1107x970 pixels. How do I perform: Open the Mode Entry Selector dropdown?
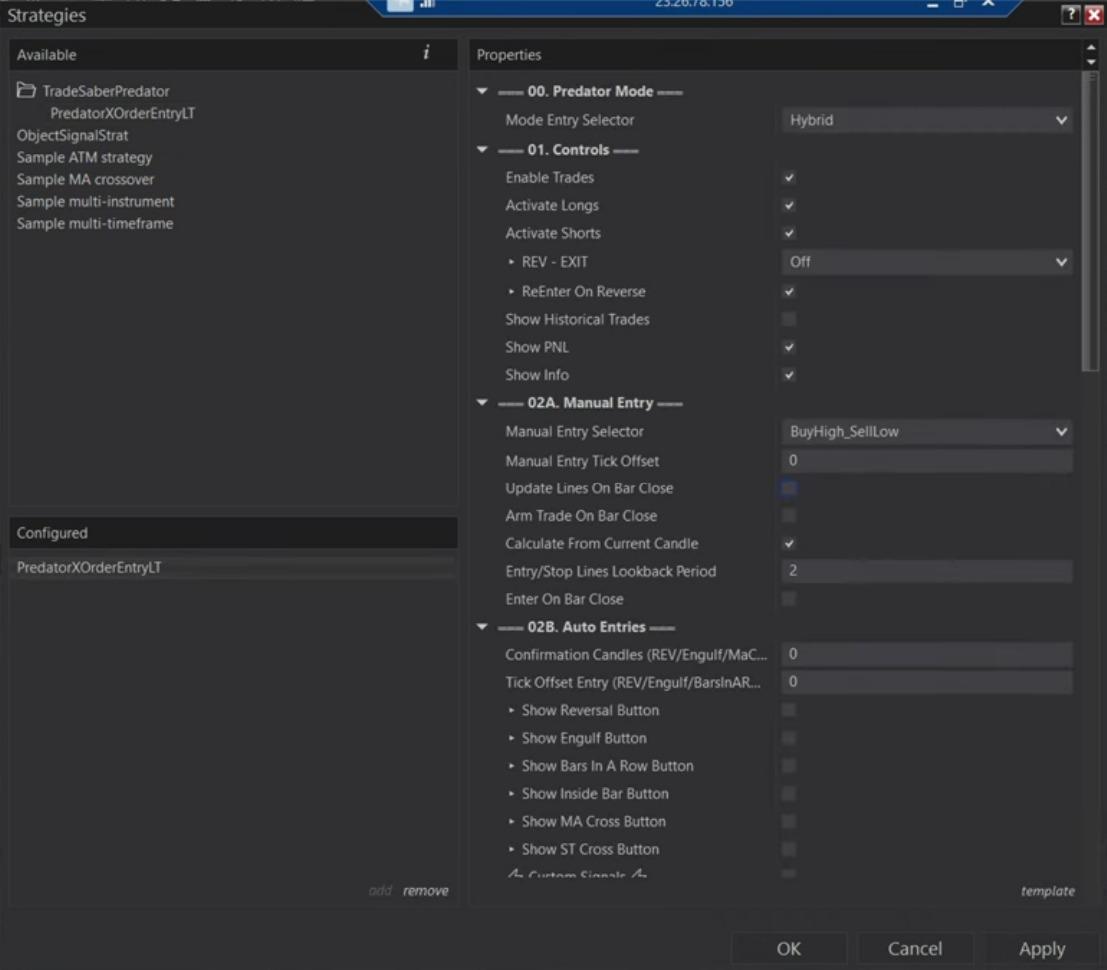point(925,121)
